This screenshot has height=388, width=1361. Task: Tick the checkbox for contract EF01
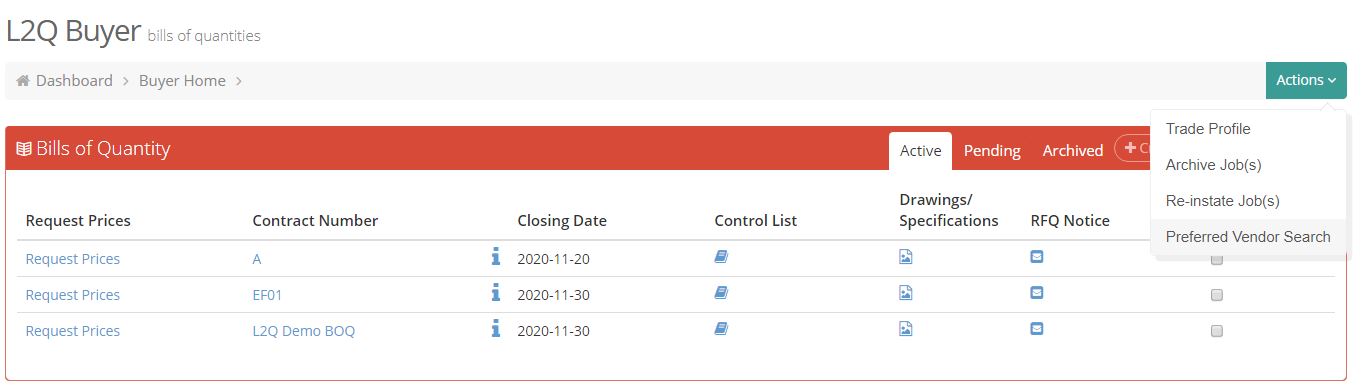[1217, 295]
